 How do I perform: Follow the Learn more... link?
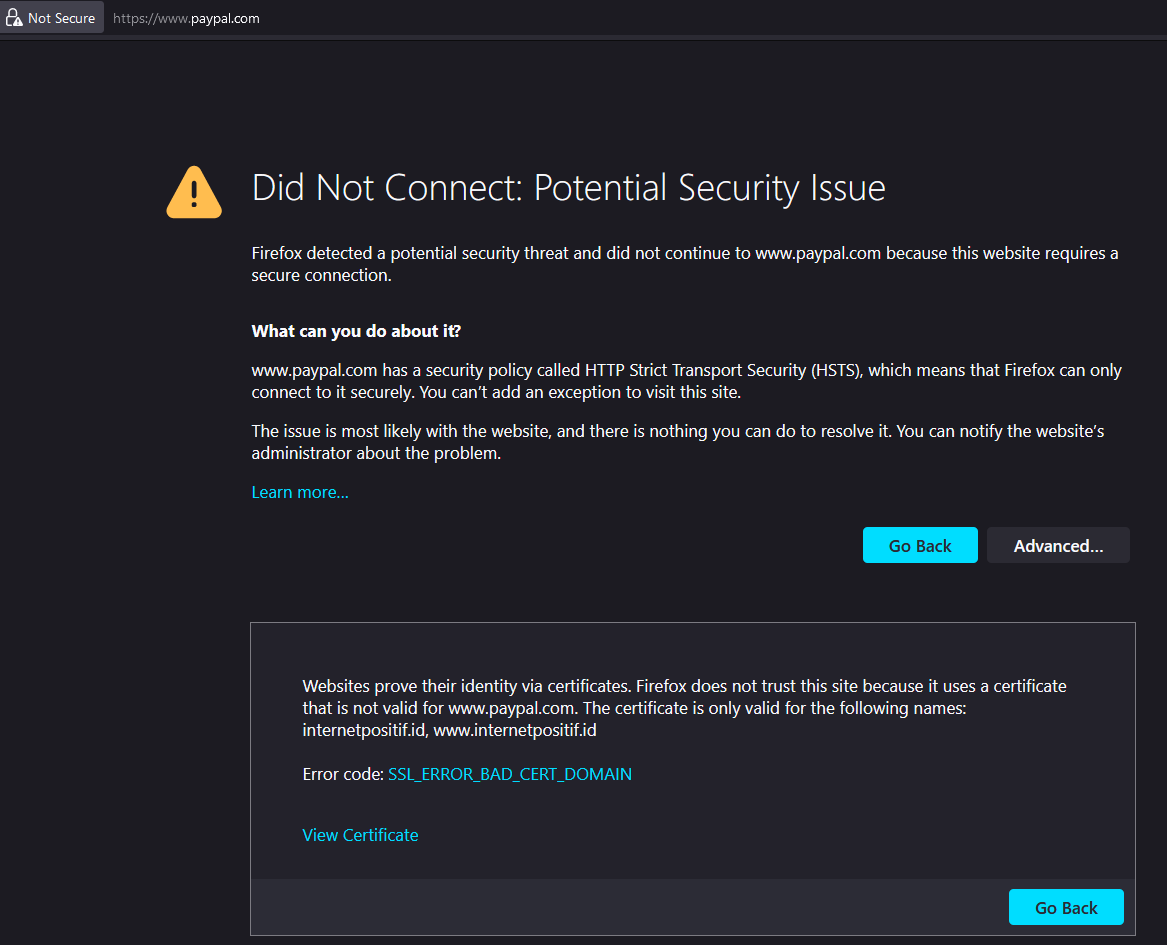[300, 493]
